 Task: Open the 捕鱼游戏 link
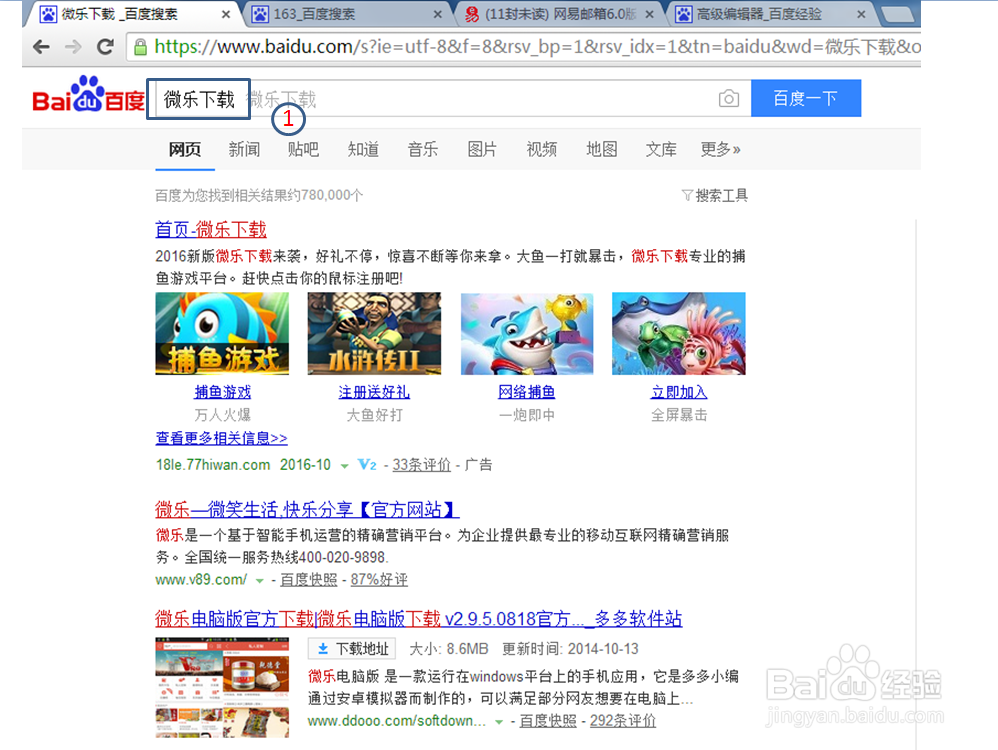coord(223,392)
